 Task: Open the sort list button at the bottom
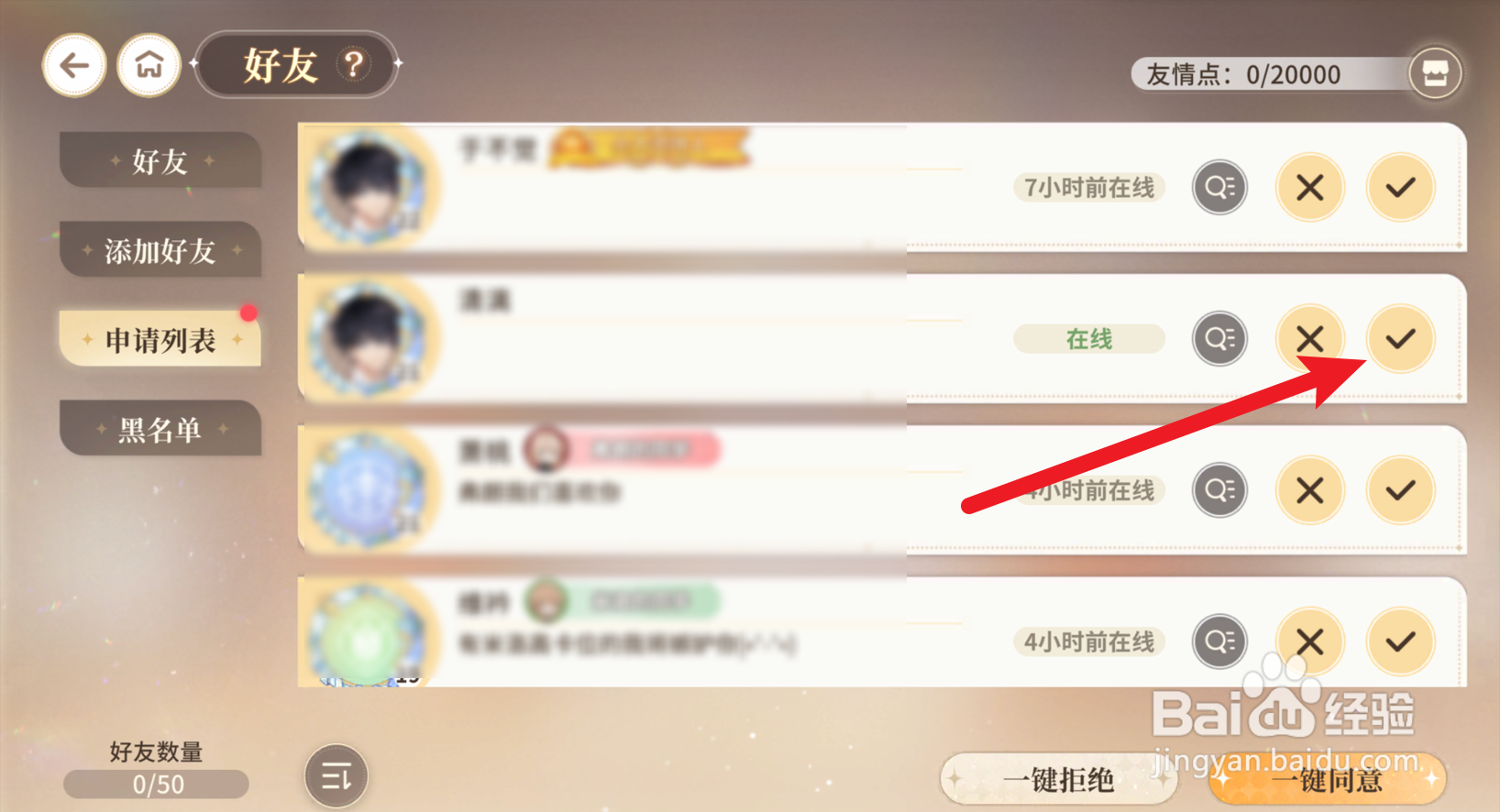(336, 777)
